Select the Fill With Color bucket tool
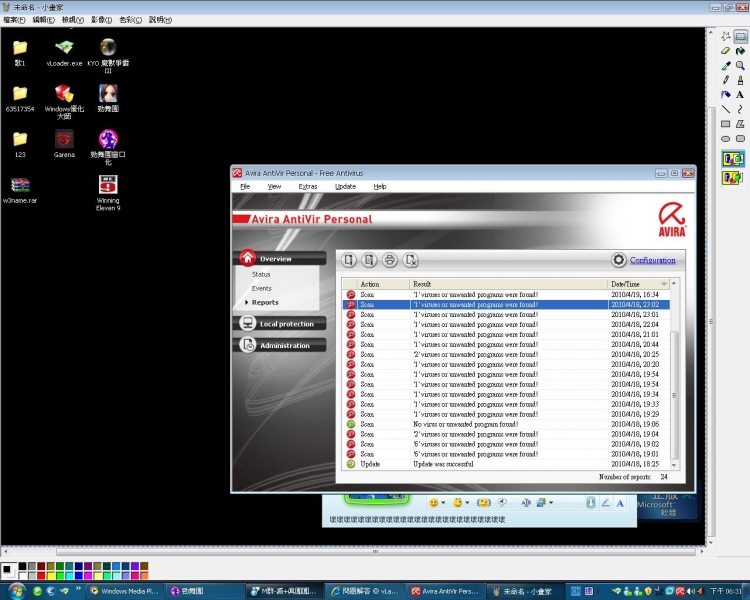Image resolution: width=750 pixels, height=600 pixels. tap(740, 51)
